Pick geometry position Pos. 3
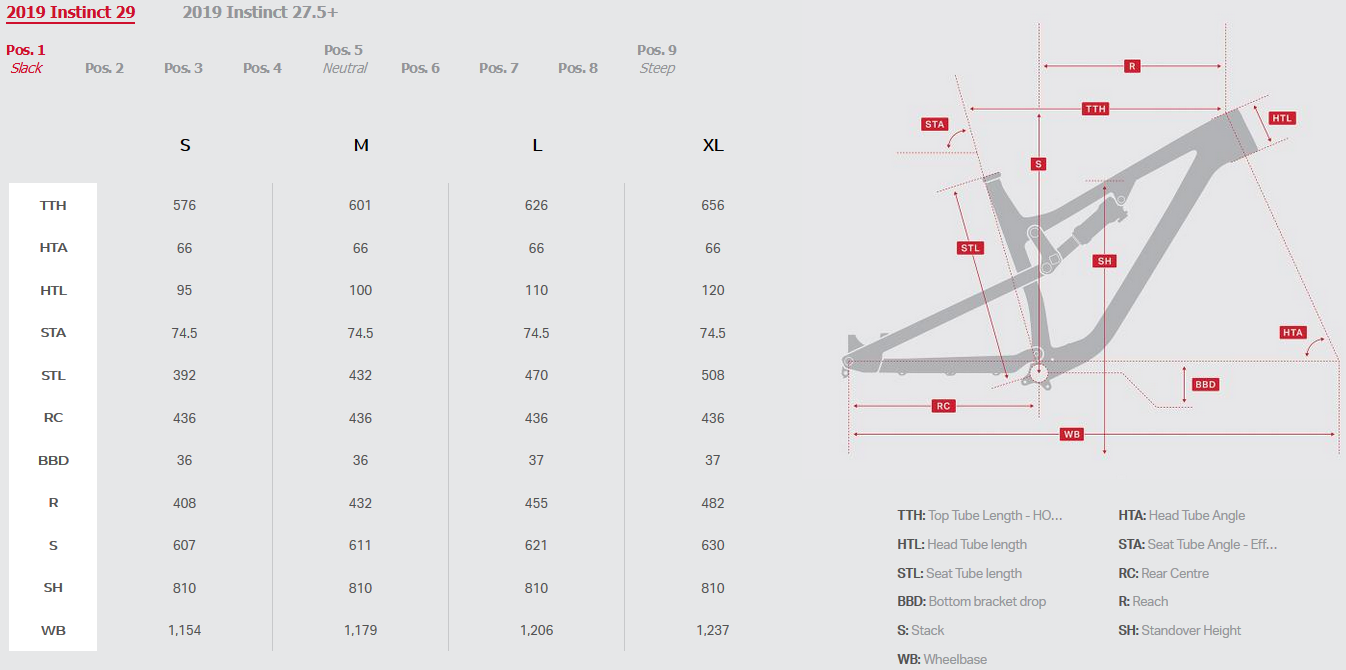This screenshot has width=1346, height=670. pos(183,68)
